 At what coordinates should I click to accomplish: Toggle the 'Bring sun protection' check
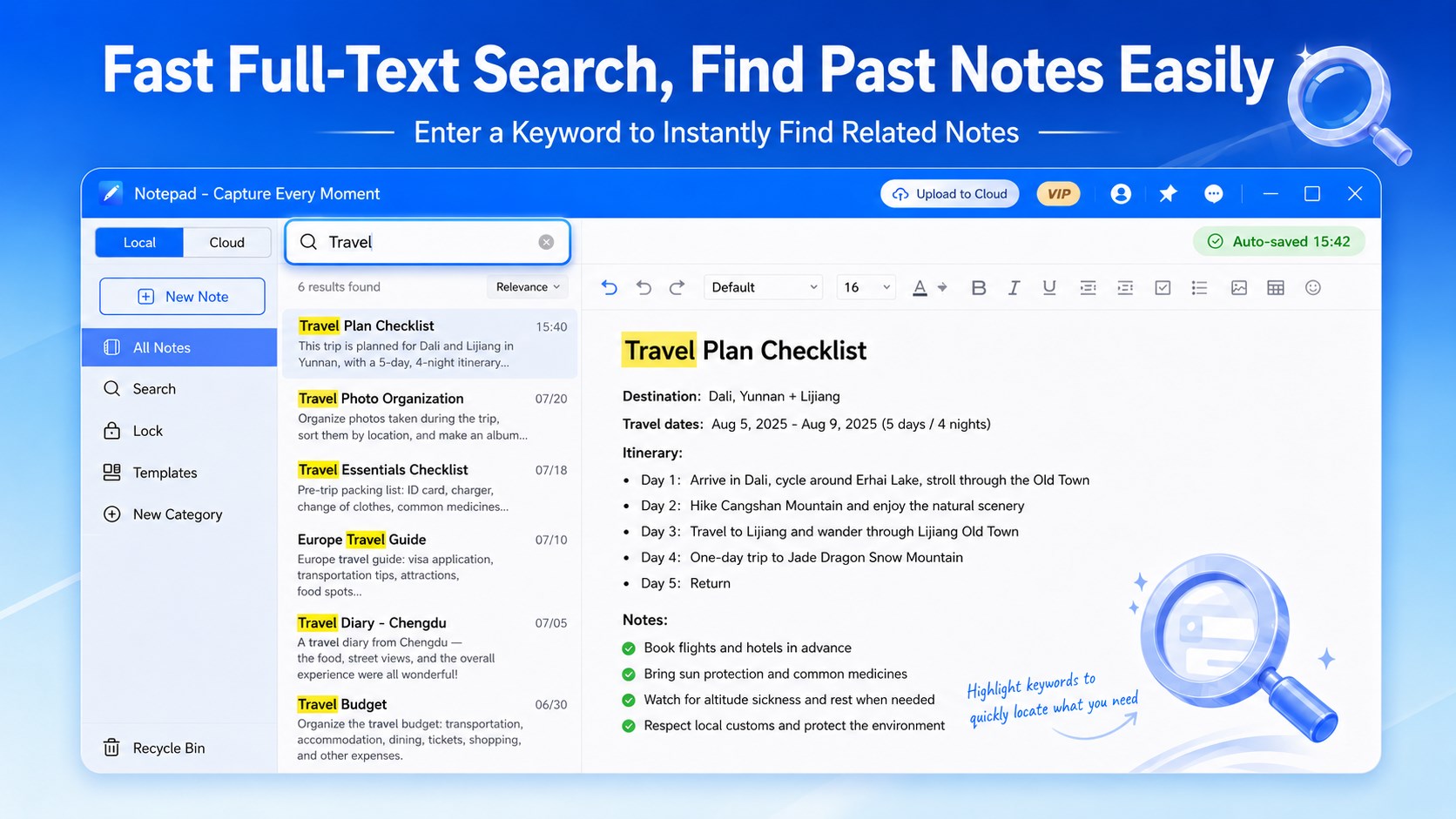click(x=629, y=675)
